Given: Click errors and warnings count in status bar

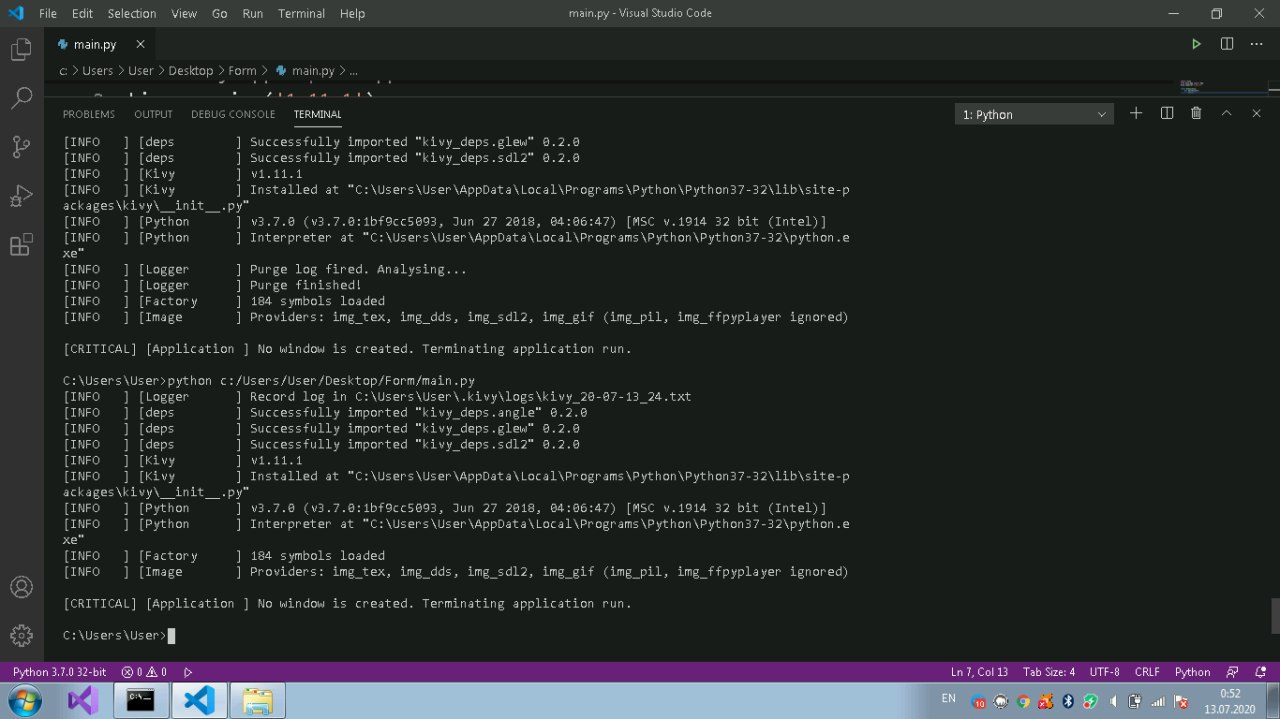Looking at the screenshot, I should pyautogui.click(x=144, y=672).
